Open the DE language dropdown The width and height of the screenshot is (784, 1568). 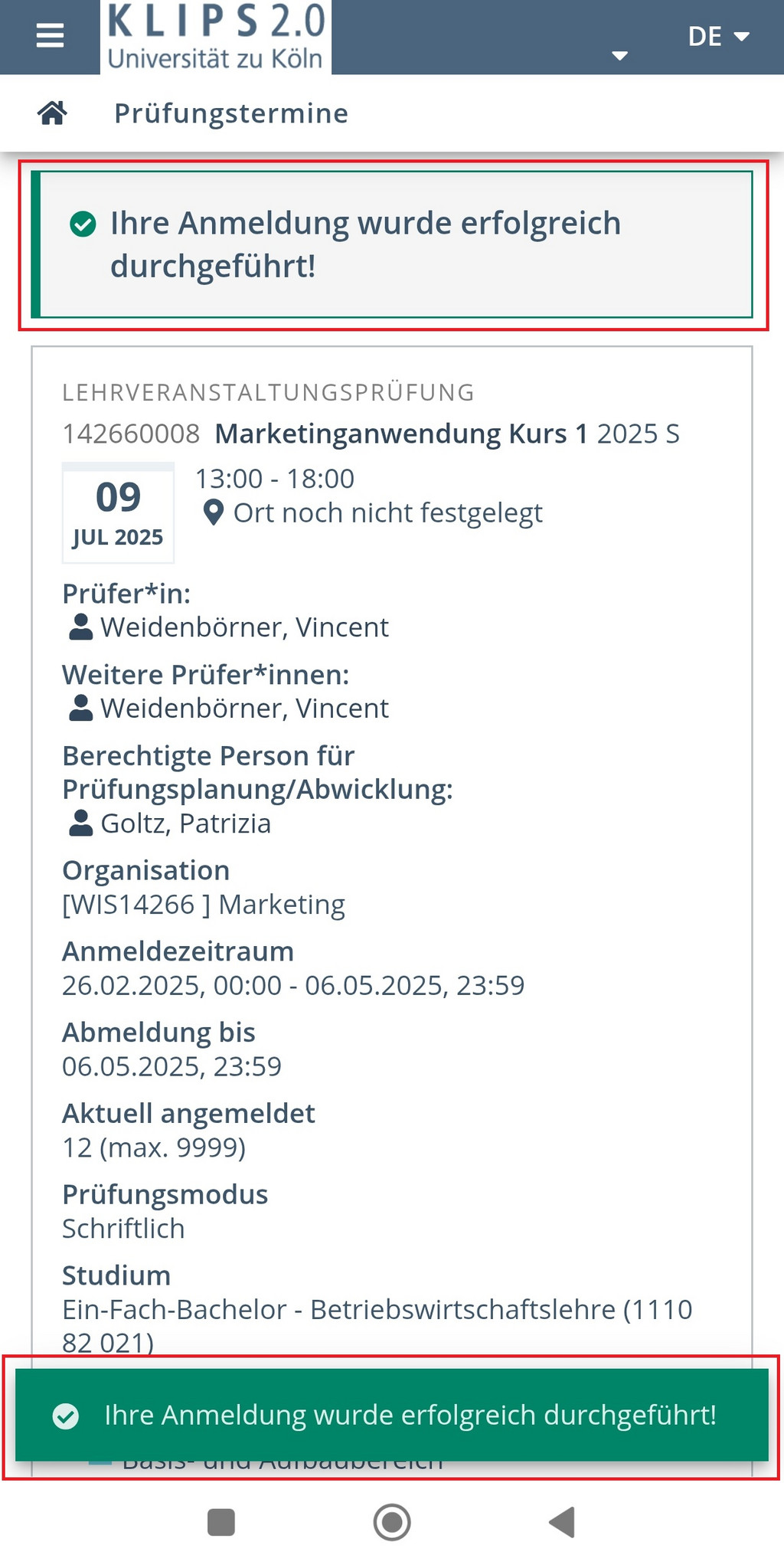tap(718, 36)
